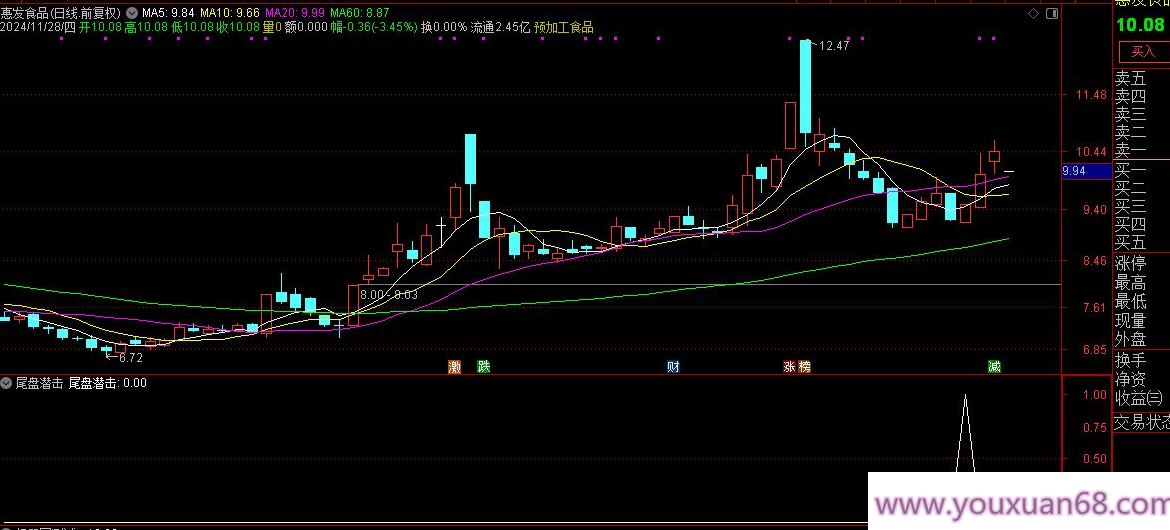This screenshot has width=1170, height=530.
Task: Expand the 尾盘潜击 indicator dropdown arrow
Action: pos(7,382)
